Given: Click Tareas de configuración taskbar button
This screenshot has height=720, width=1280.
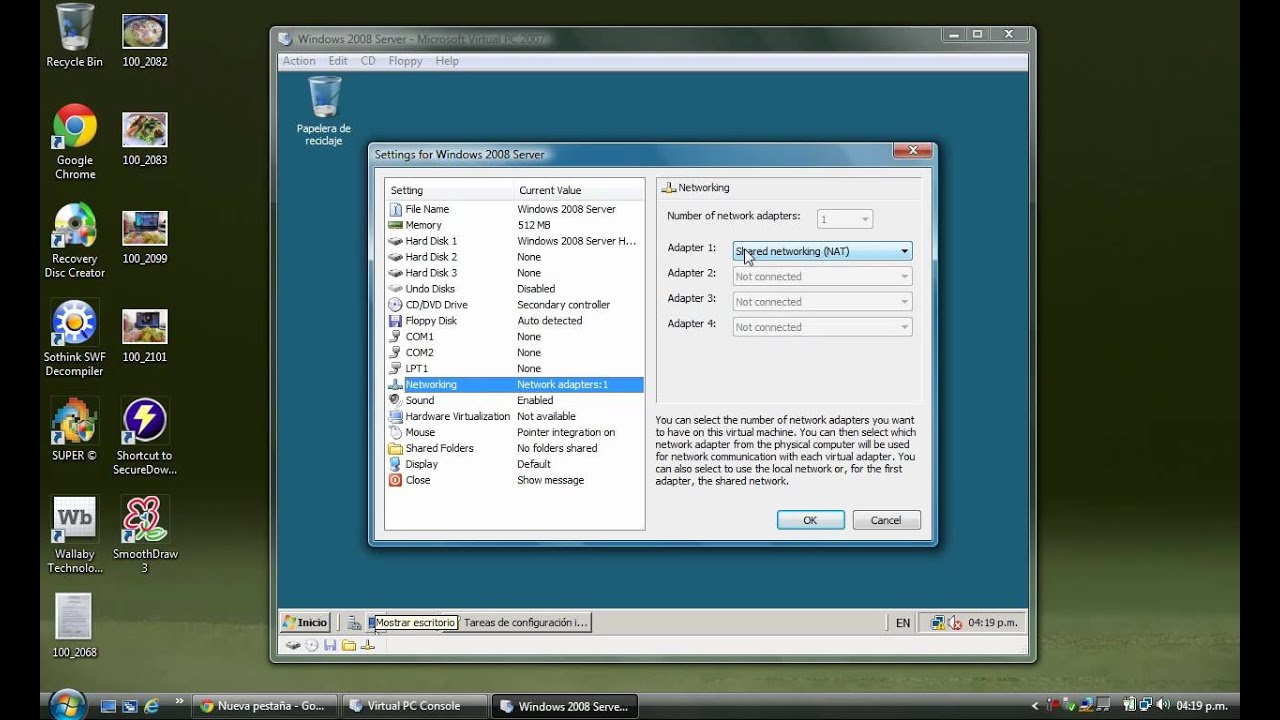Looking at the screenshot, I should pyautogui.click(x=524, y=622).
